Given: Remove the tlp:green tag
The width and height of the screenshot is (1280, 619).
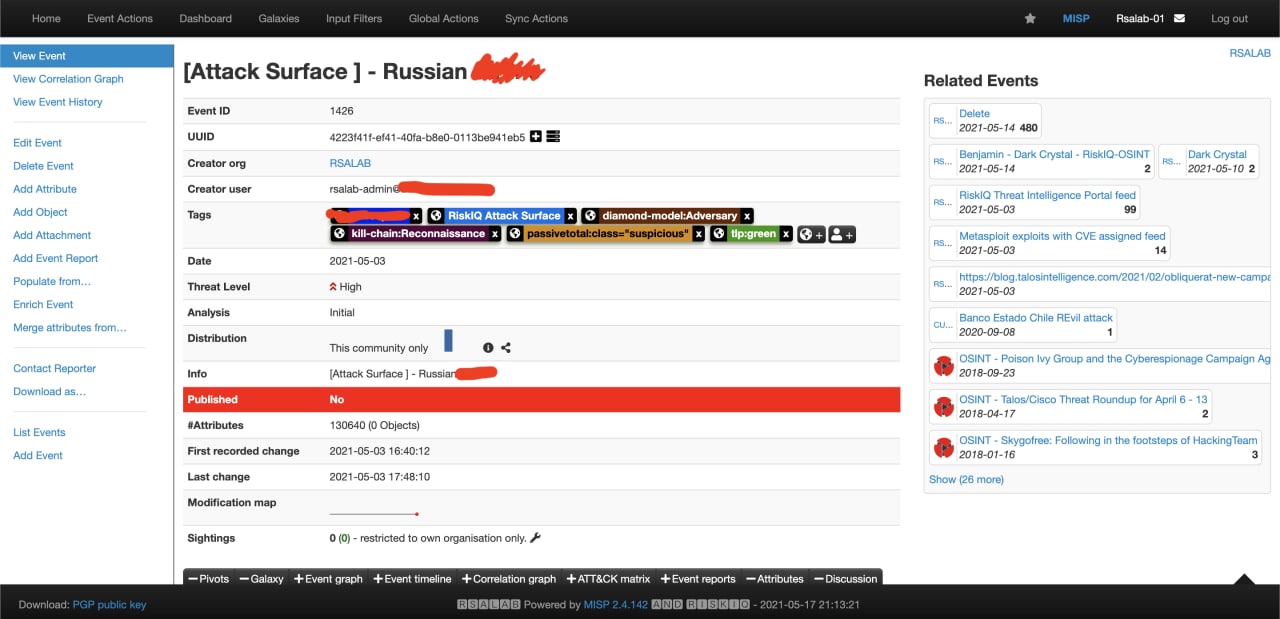Looking at the screenshot, I should 786,234.
